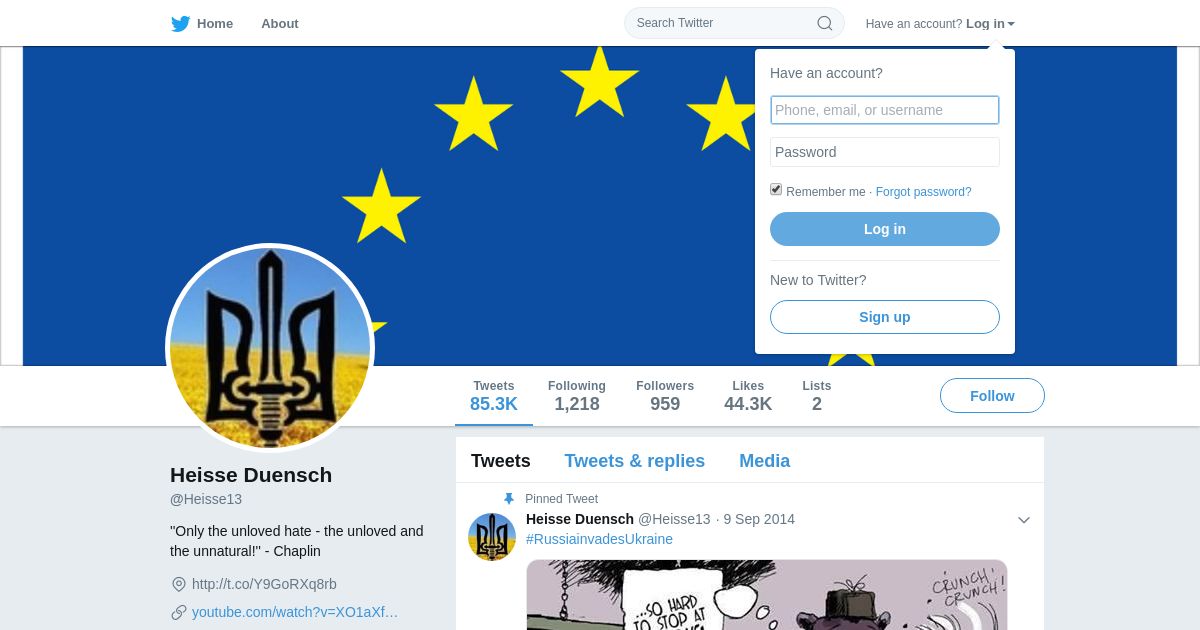Click the Follow button
This screenshot has height=630, width=1200.
click(992, 396)
